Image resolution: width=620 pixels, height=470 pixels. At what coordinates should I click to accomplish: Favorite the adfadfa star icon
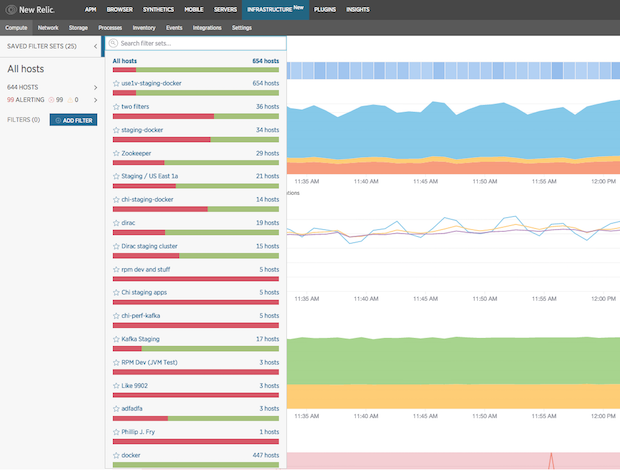(116, 409)
